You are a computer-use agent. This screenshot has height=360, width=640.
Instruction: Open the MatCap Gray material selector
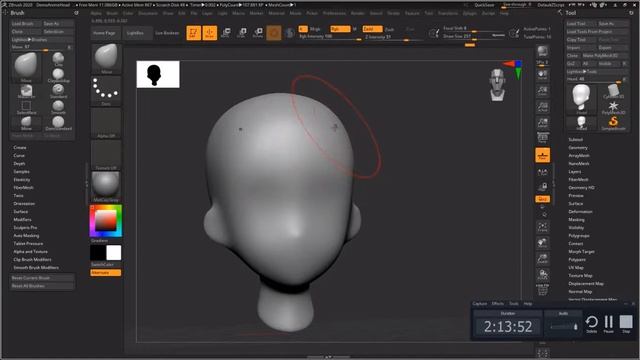[106, 187]
